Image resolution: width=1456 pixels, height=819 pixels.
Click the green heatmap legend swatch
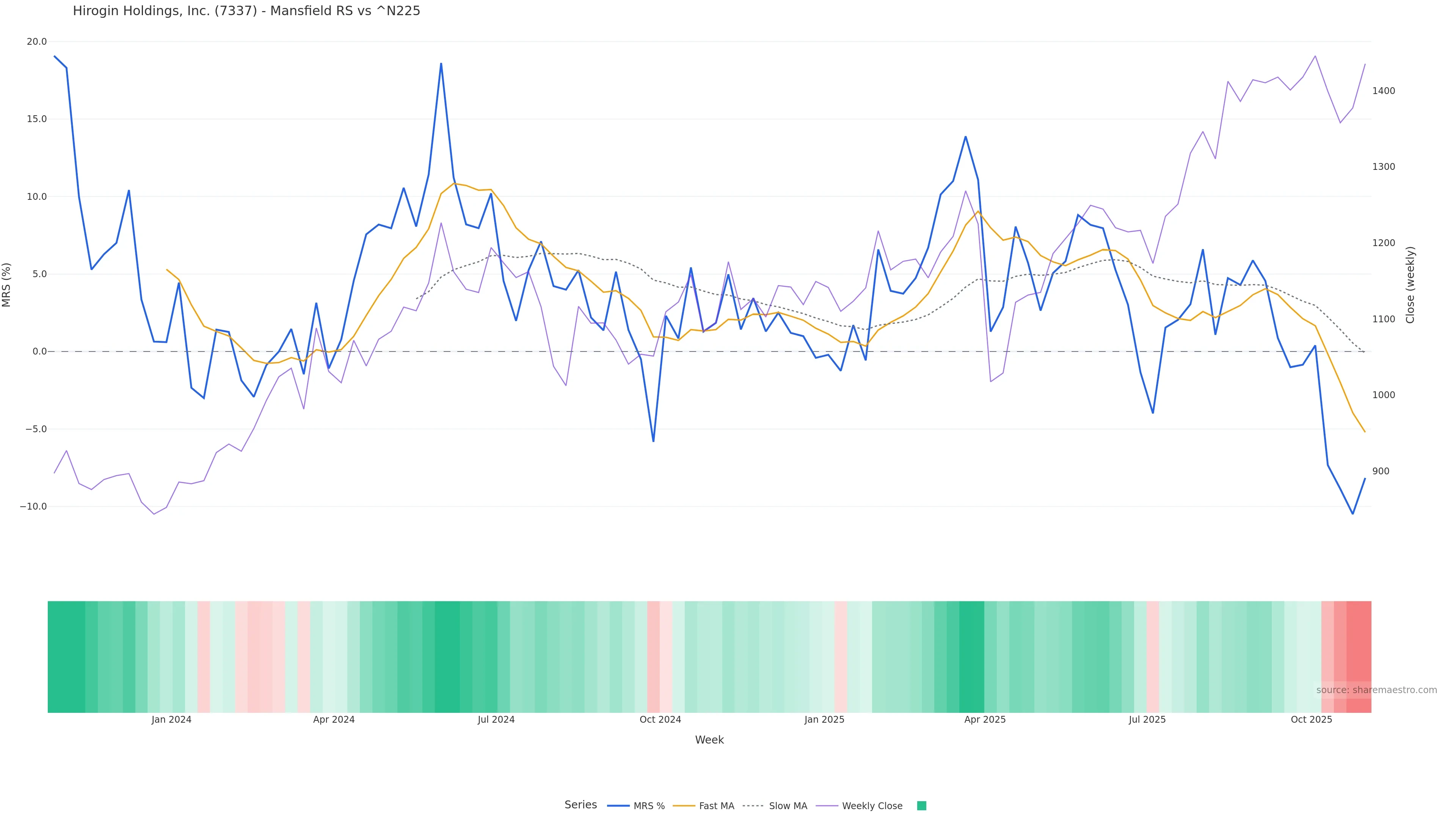[921, 806]
